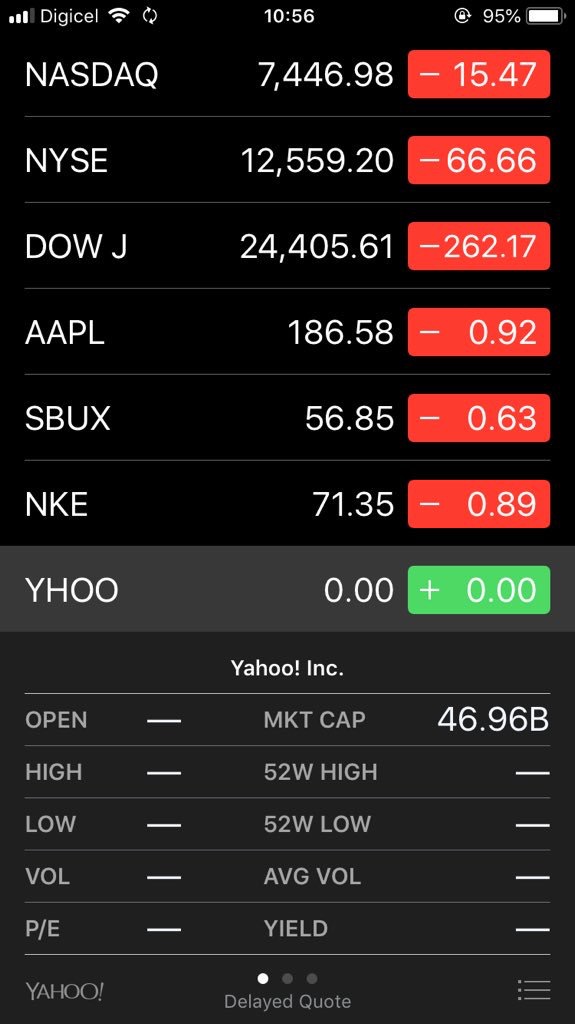Open the stock list edit icon

coord(534,990)
